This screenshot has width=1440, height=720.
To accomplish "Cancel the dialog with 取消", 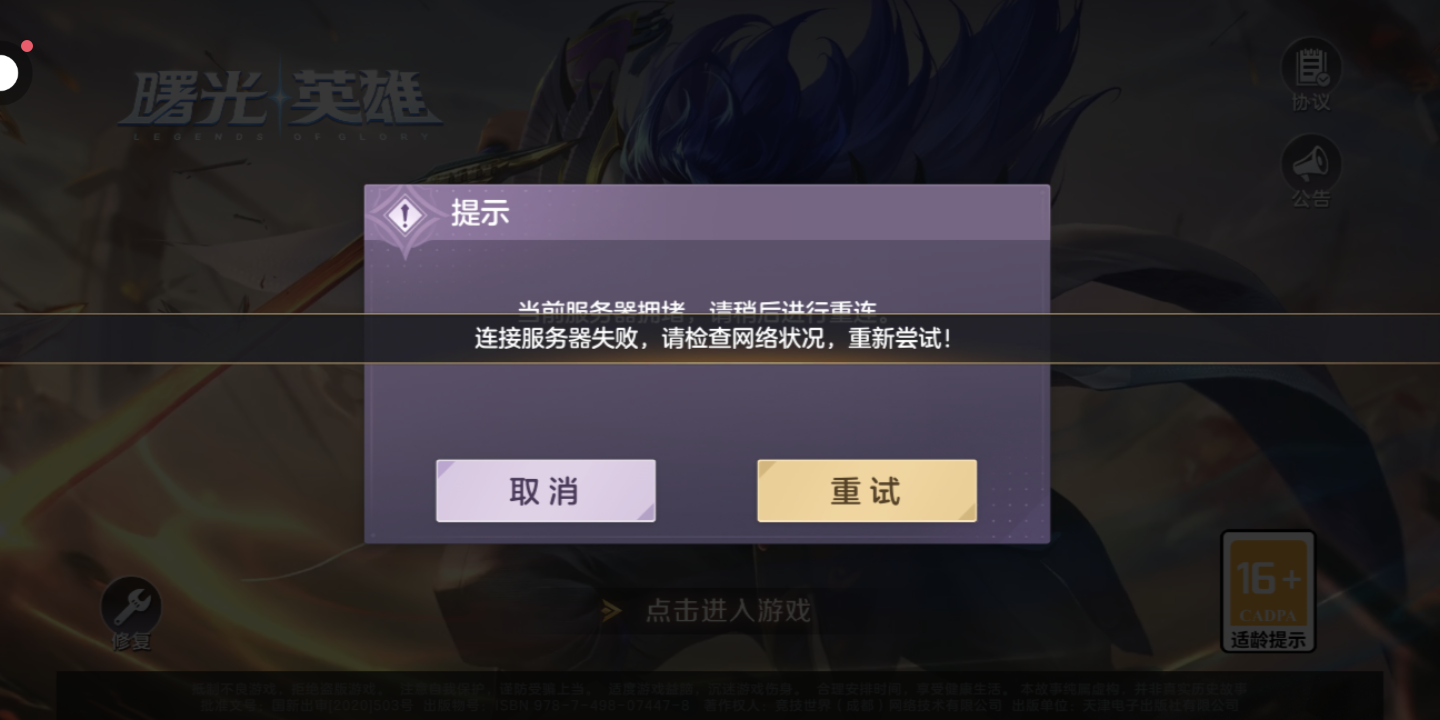I will (x=546, y=491).
